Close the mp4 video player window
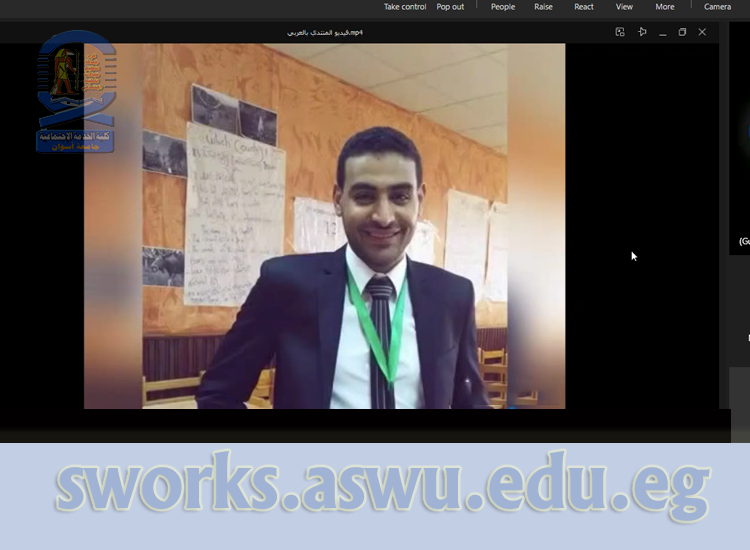Viewport: 750px width, 550px height. click(702, 32)
